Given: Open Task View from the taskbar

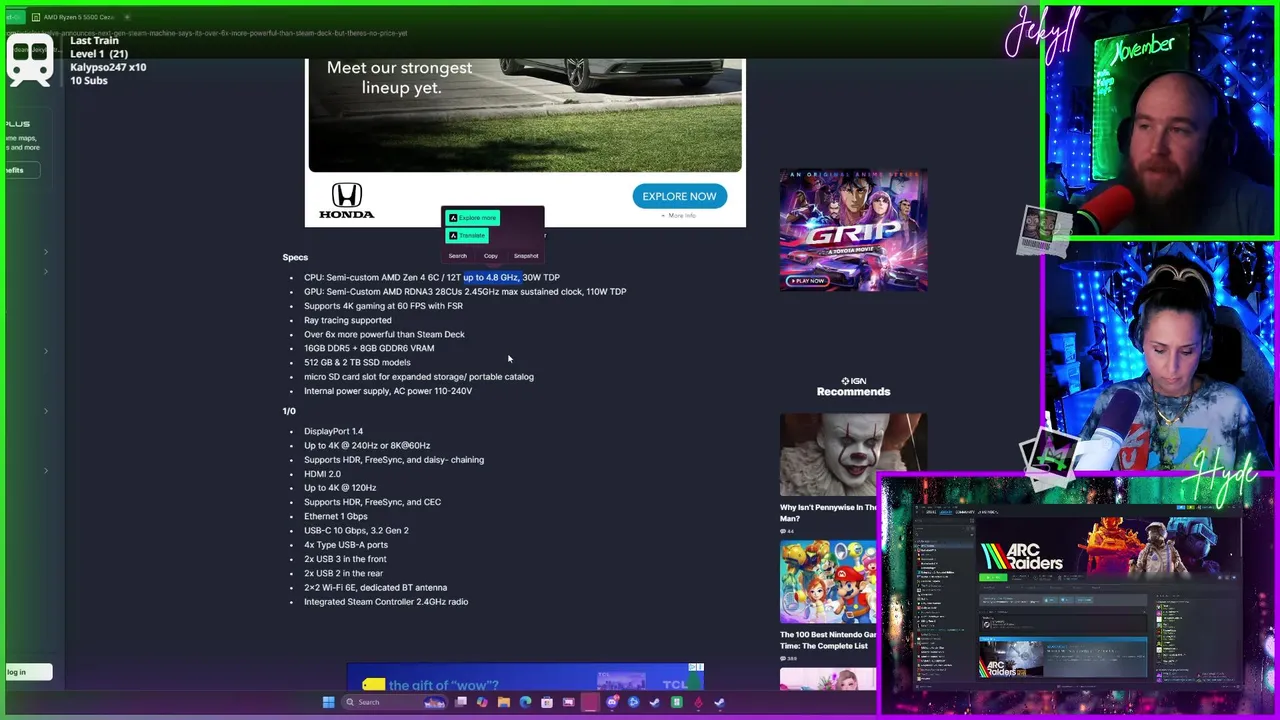Looking at the screenshot, I should pos(461,702).
